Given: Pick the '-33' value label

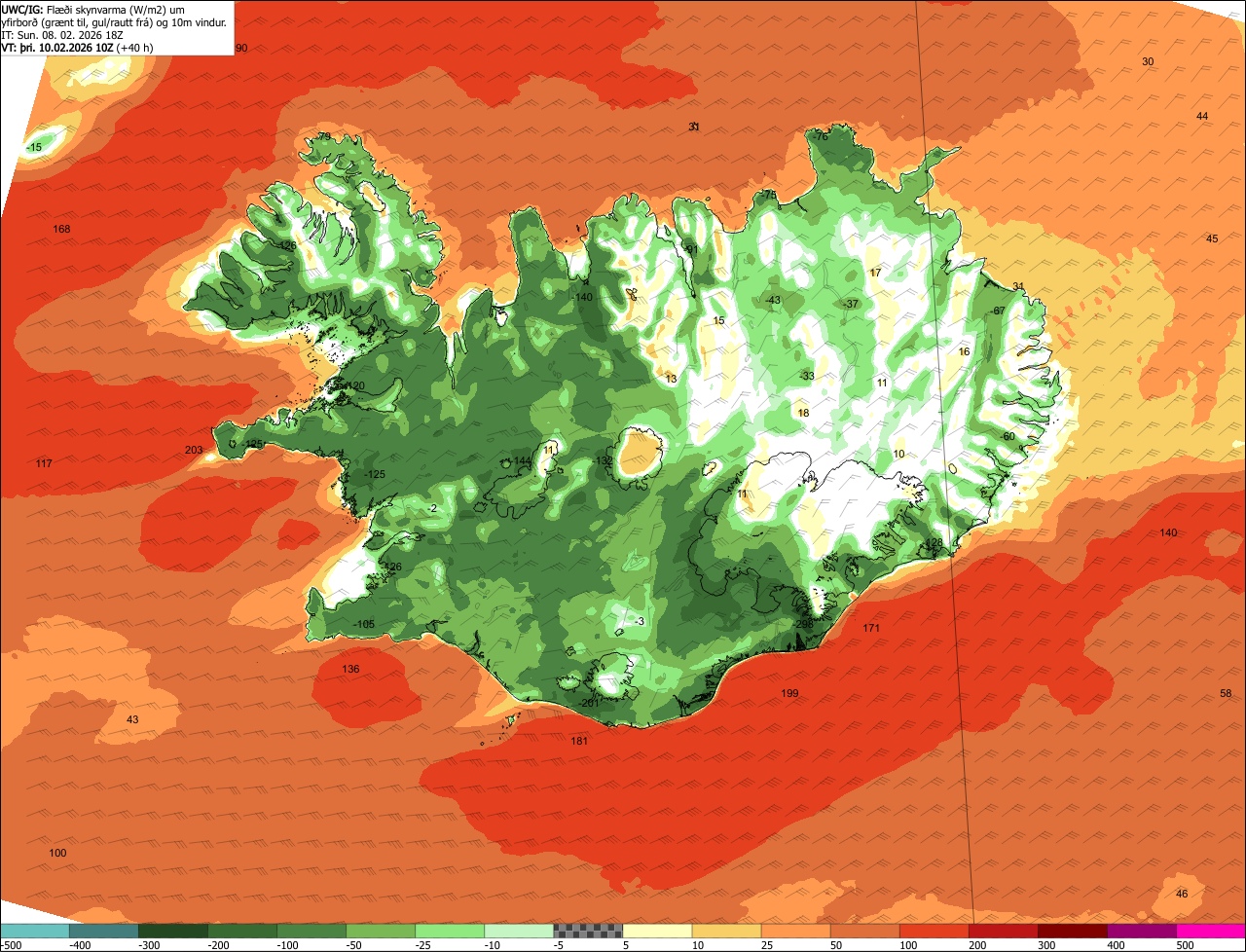Looking at the screenshot, I should click(806, 376).
